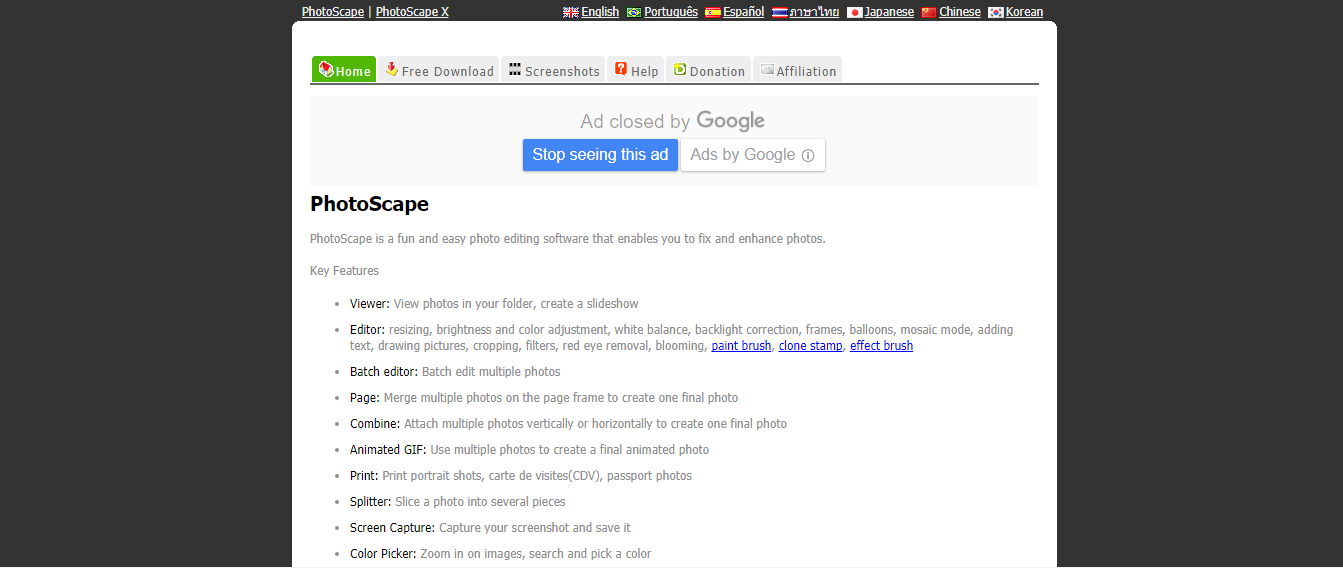The height and width of the screenshot is (568, 1343).
Task: Click the Japan flag icon beside Japanese
Action: [x=854, y=13]
